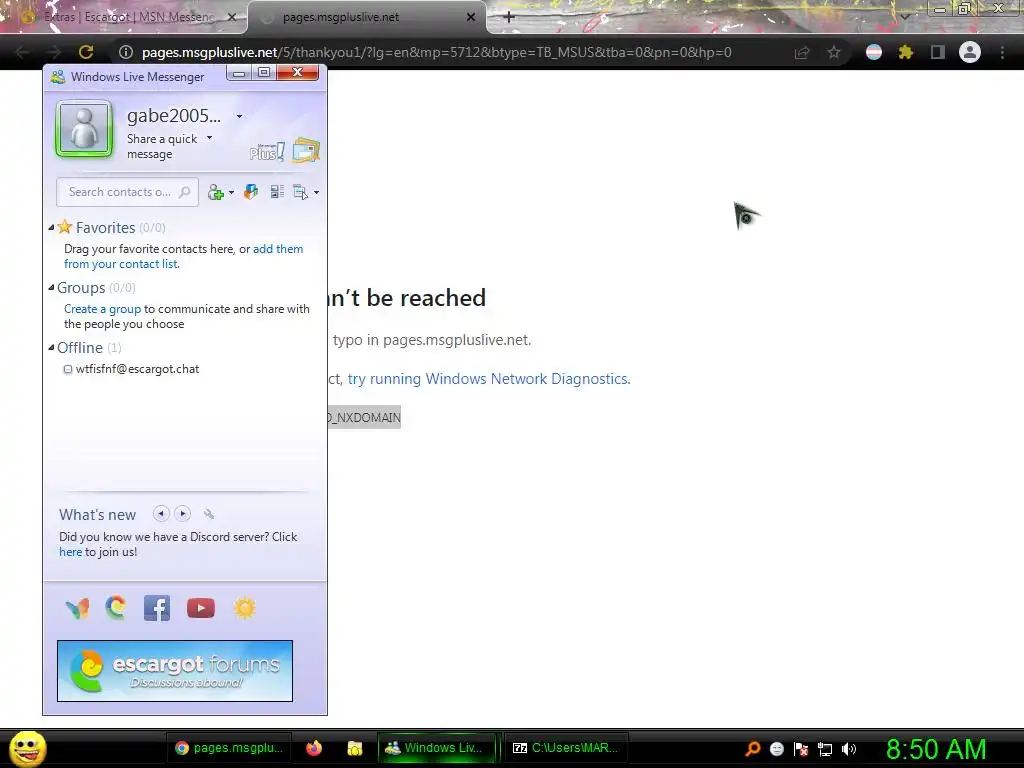The image size is (1024, 768).
Task: Select the contact wtfisfnf@escargot.chat
Action: point(137,369)
